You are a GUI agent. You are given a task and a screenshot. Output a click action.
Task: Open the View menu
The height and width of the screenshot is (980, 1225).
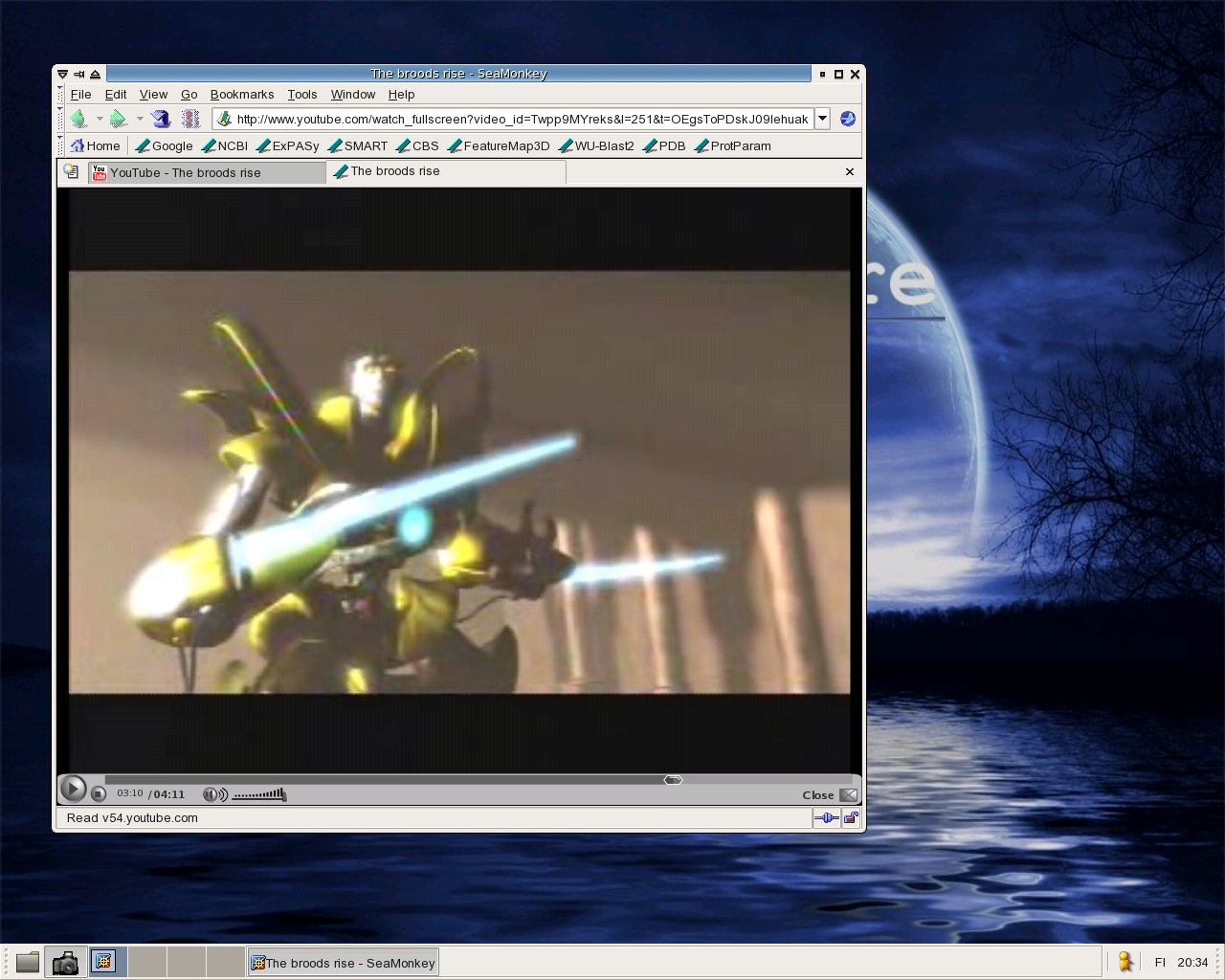pyautogui.click(x=153, y=94)
